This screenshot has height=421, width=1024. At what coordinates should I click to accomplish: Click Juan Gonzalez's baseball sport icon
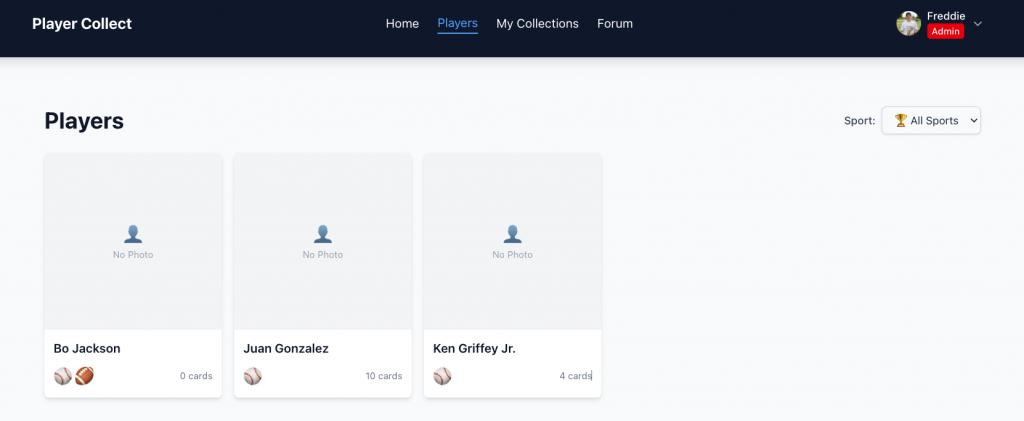tap(253, 376)
